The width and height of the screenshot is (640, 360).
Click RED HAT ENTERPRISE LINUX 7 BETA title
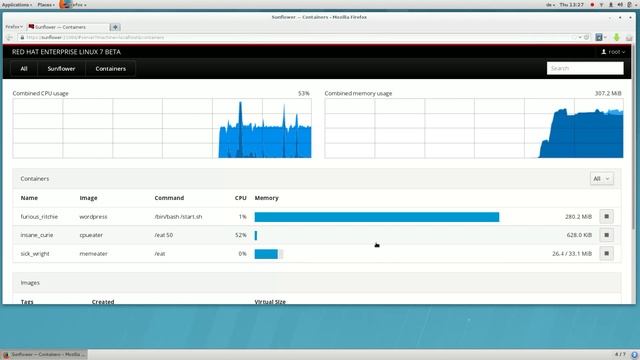(x=67, y=52)
